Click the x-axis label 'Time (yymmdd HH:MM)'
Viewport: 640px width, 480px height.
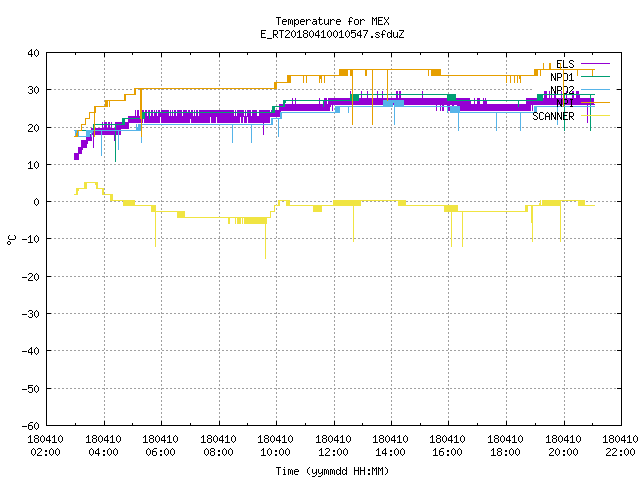(x=332, y=471)
